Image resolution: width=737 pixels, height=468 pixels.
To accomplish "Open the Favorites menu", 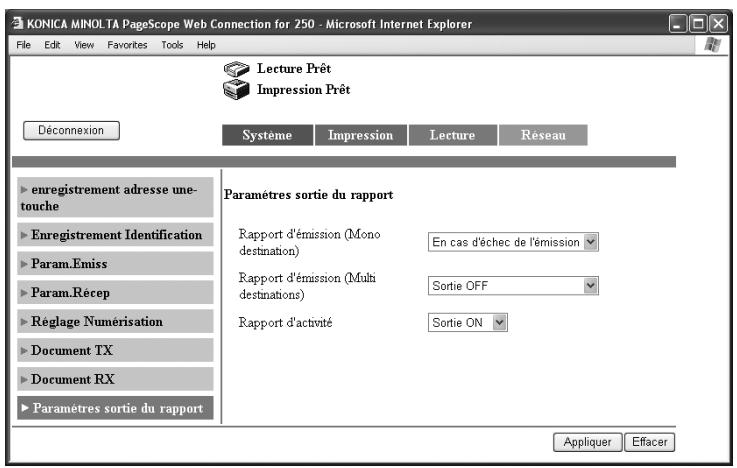I will point(127,45).
